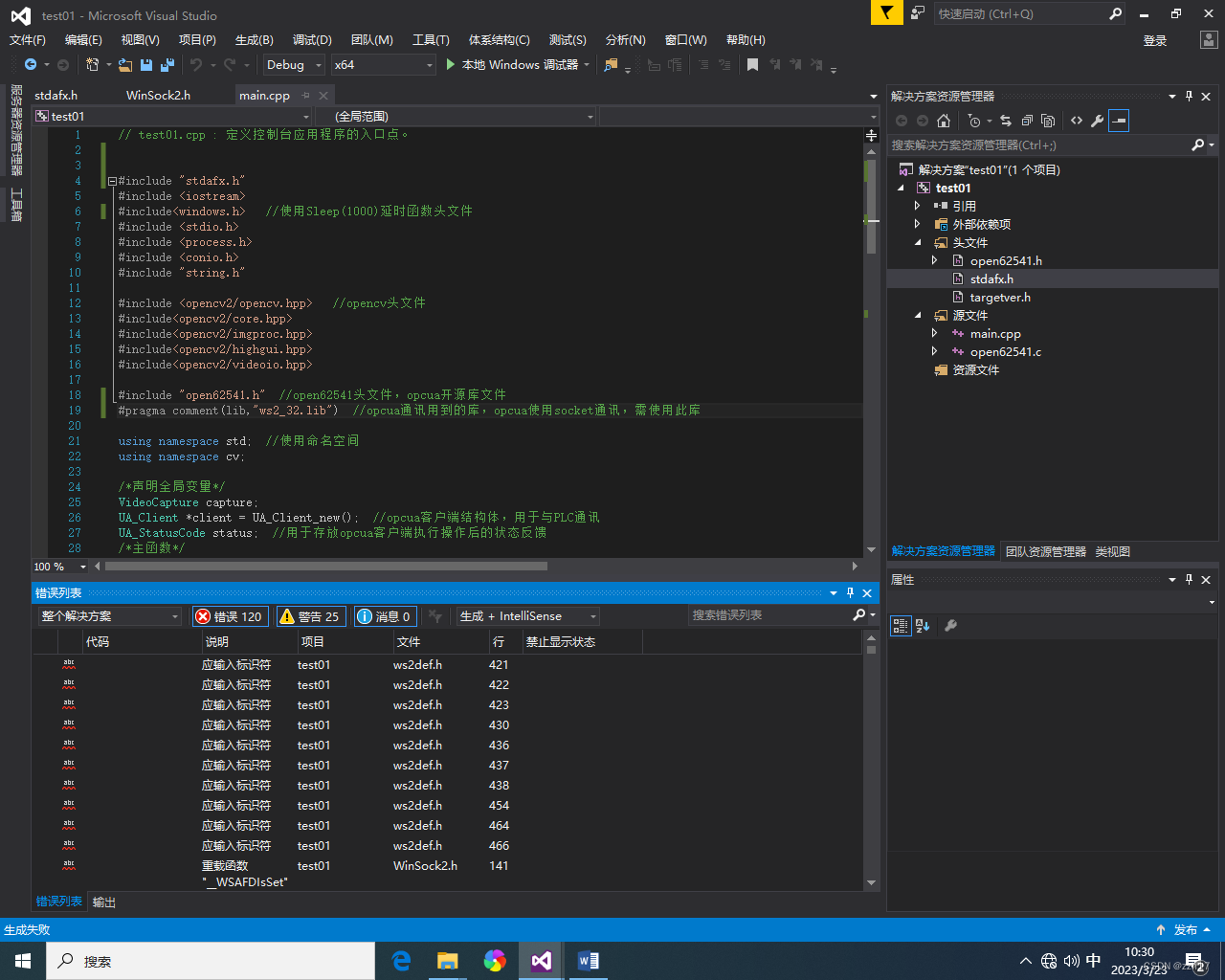This screenshot has width=1225, height=980.
Task: Click the Windows Start button
Action: [x=23, y=961]
